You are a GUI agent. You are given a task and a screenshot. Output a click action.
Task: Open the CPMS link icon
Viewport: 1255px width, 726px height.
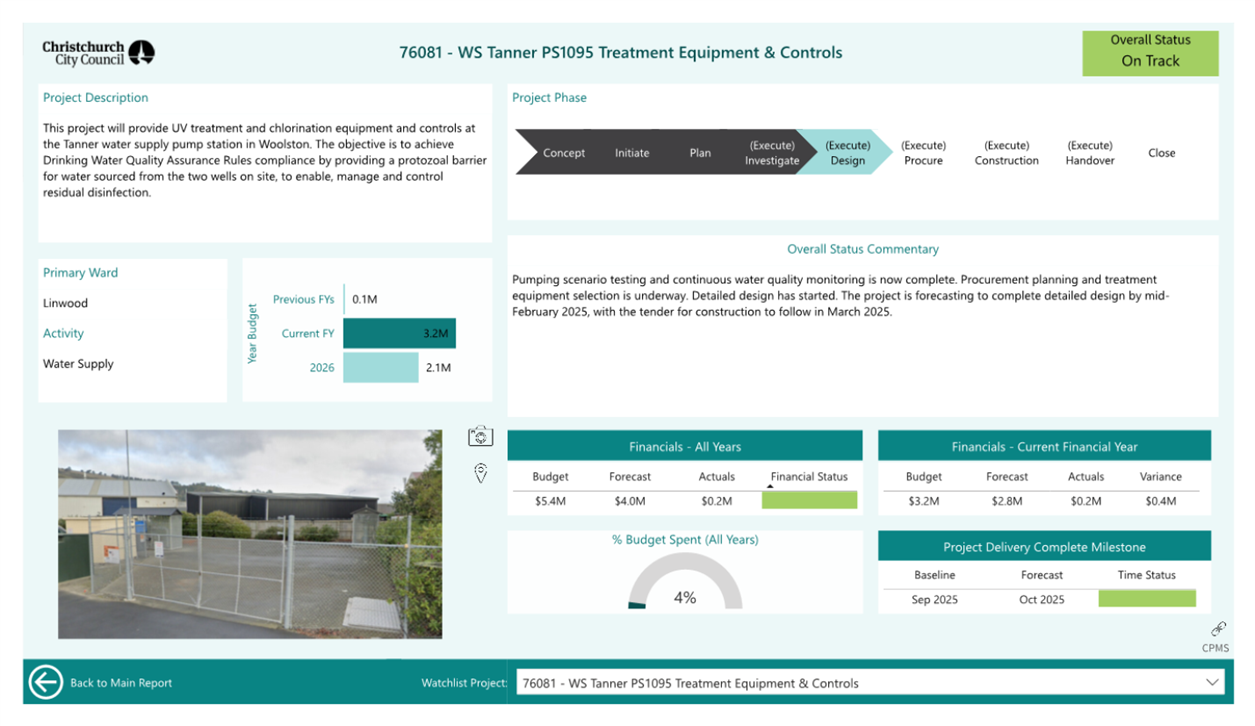click(x=1218, y=629)
